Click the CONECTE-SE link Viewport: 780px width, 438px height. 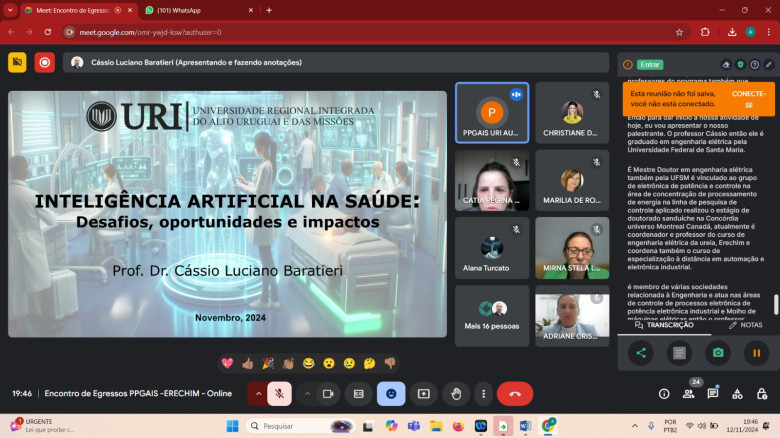tap(748, 99)
